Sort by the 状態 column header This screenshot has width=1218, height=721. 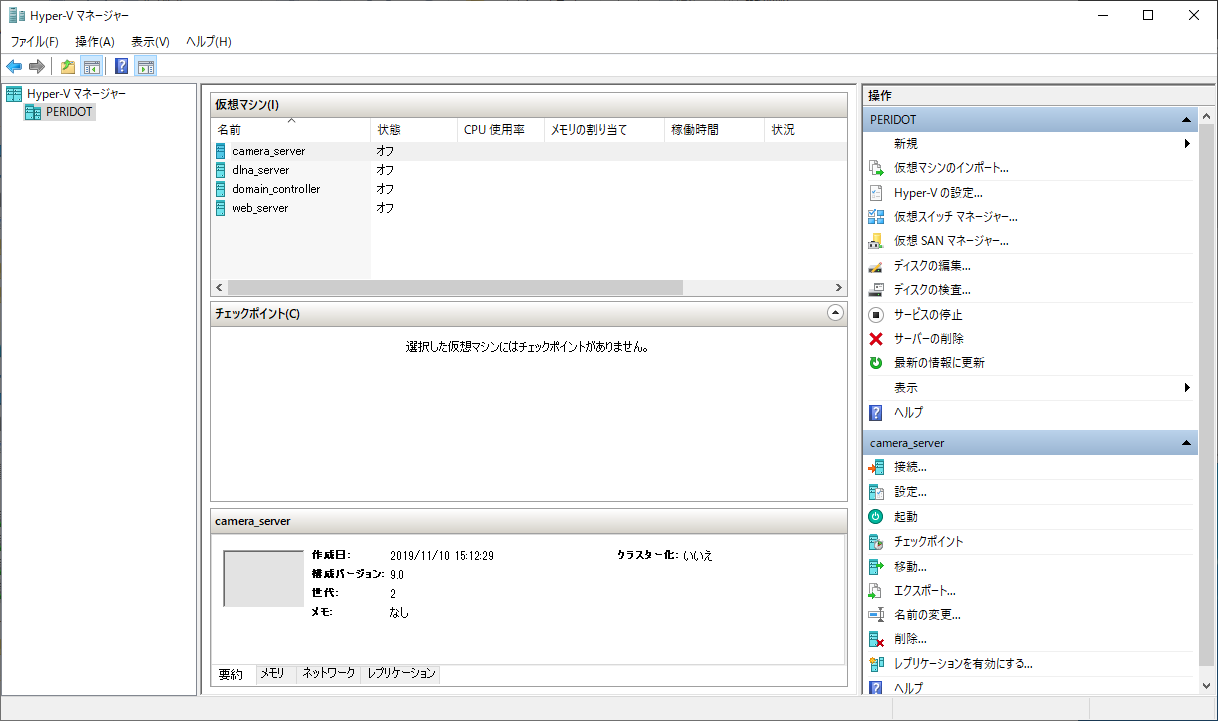[x=413, y=130]
